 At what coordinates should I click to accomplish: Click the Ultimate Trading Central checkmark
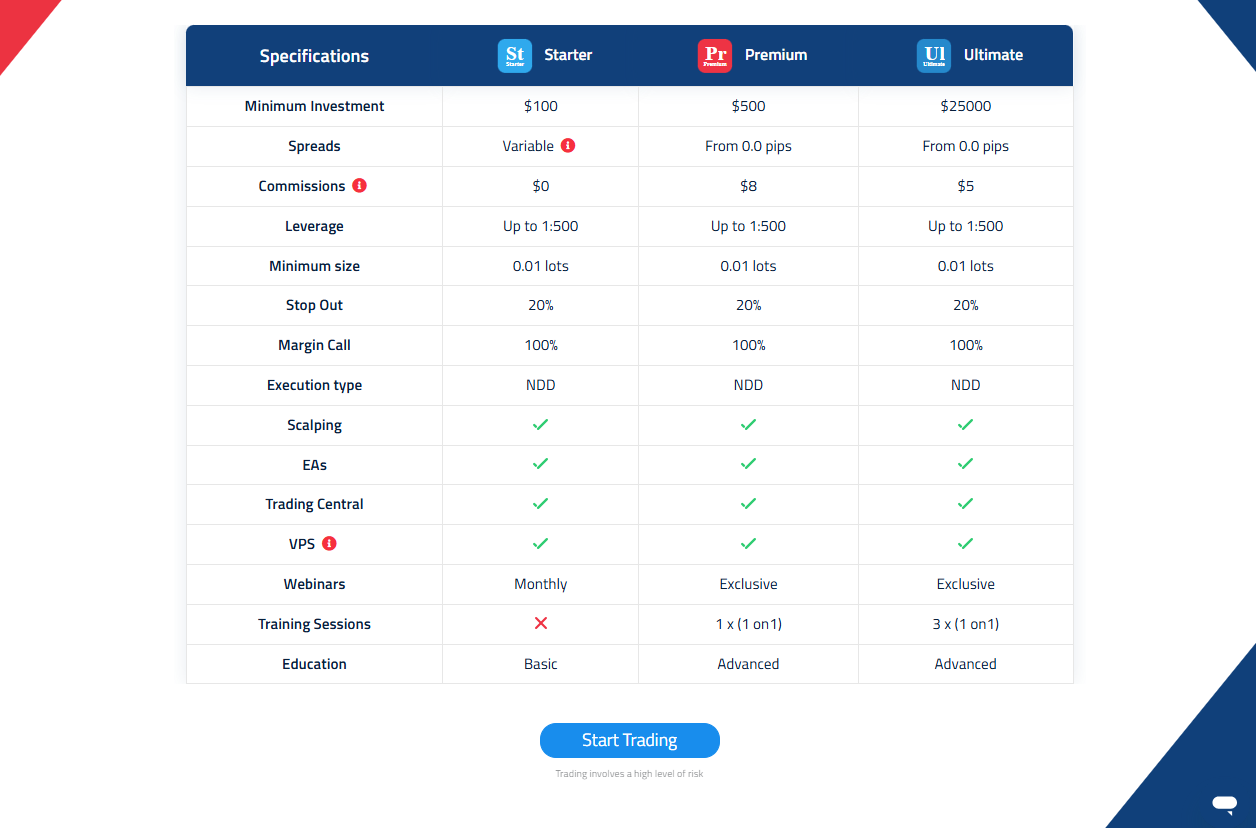point(965,504)
